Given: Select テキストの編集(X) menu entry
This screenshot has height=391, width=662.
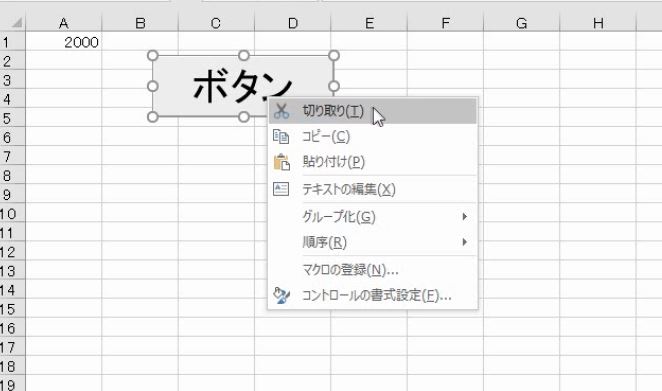Looking at the screenshot, I should point(373,189).
